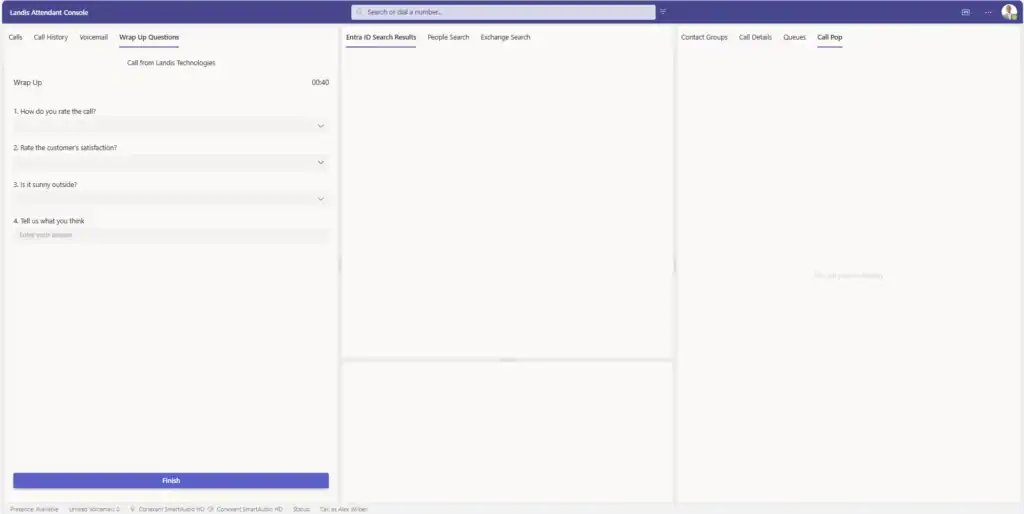
Task: Select the People Search tab
Action: pos(448,37)
